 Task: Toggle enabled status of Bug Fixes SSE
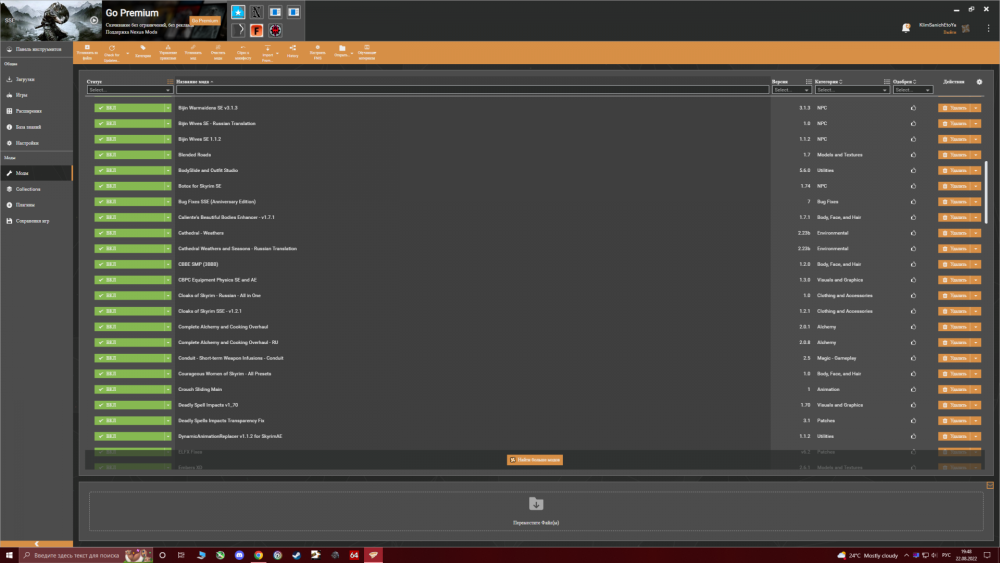(129, 201)
